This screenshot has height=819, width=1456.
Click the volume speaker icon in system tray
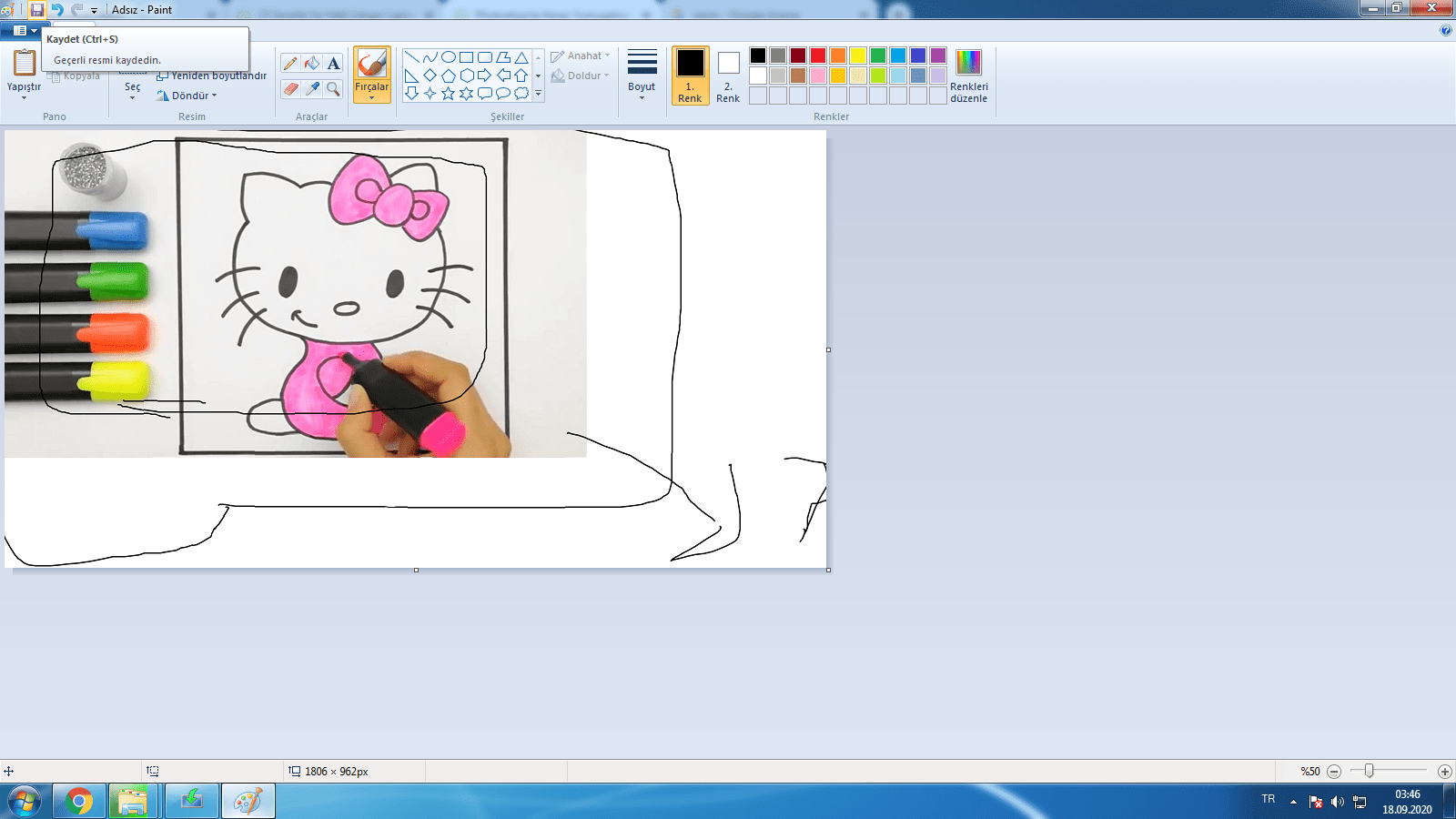[1337, 802]
